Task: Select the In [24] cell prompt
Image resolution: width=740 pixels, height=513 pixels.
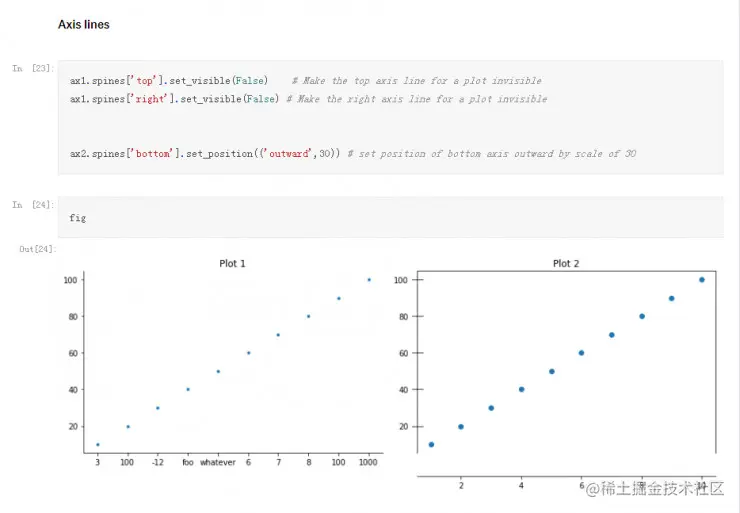Action: [x=33, y=204]
